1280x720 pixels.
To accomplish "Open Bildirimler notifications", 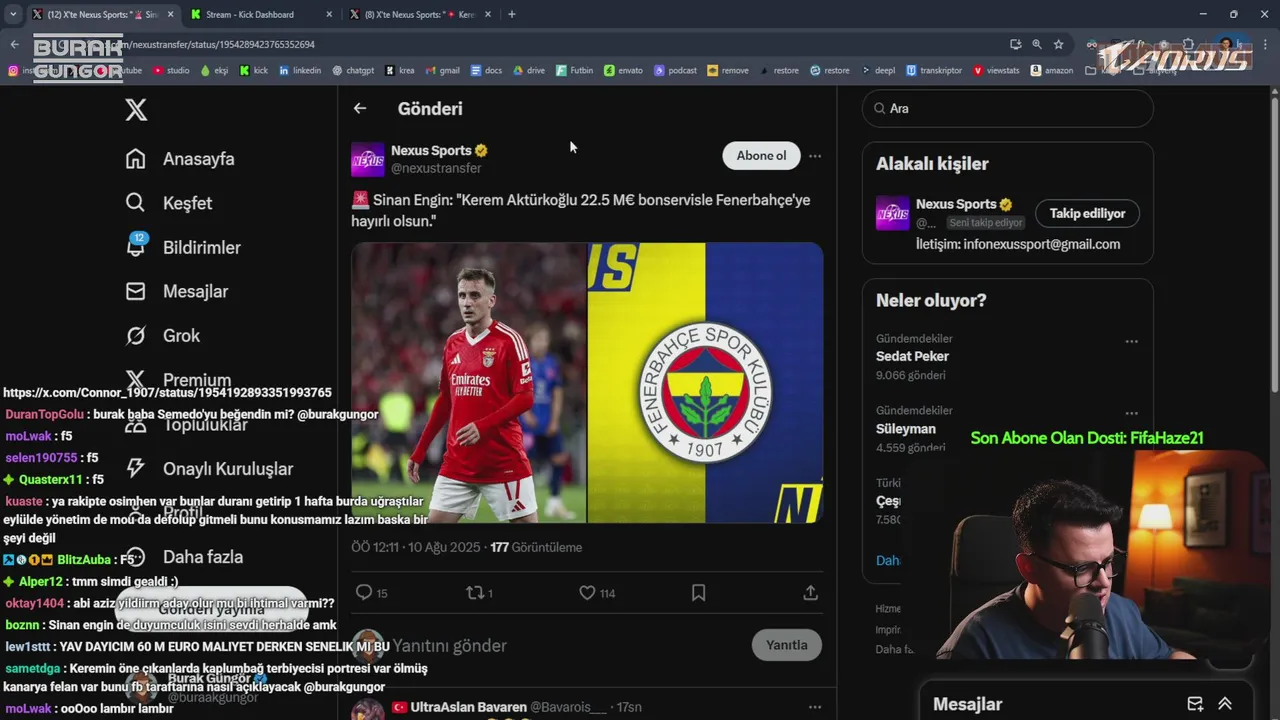I will pyautogui.click(x=183, y=247).
